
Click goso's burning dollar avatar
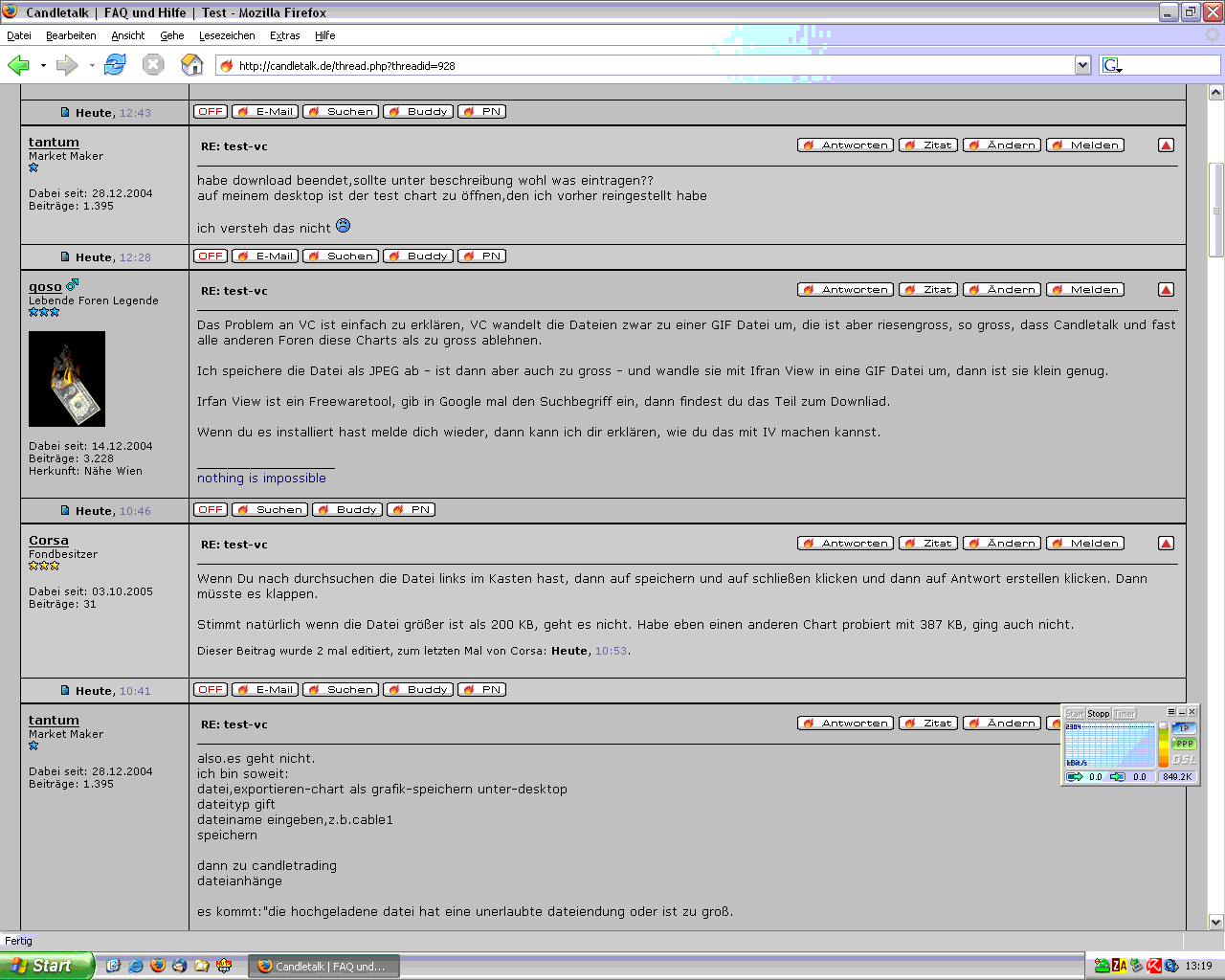coord(67,379)
